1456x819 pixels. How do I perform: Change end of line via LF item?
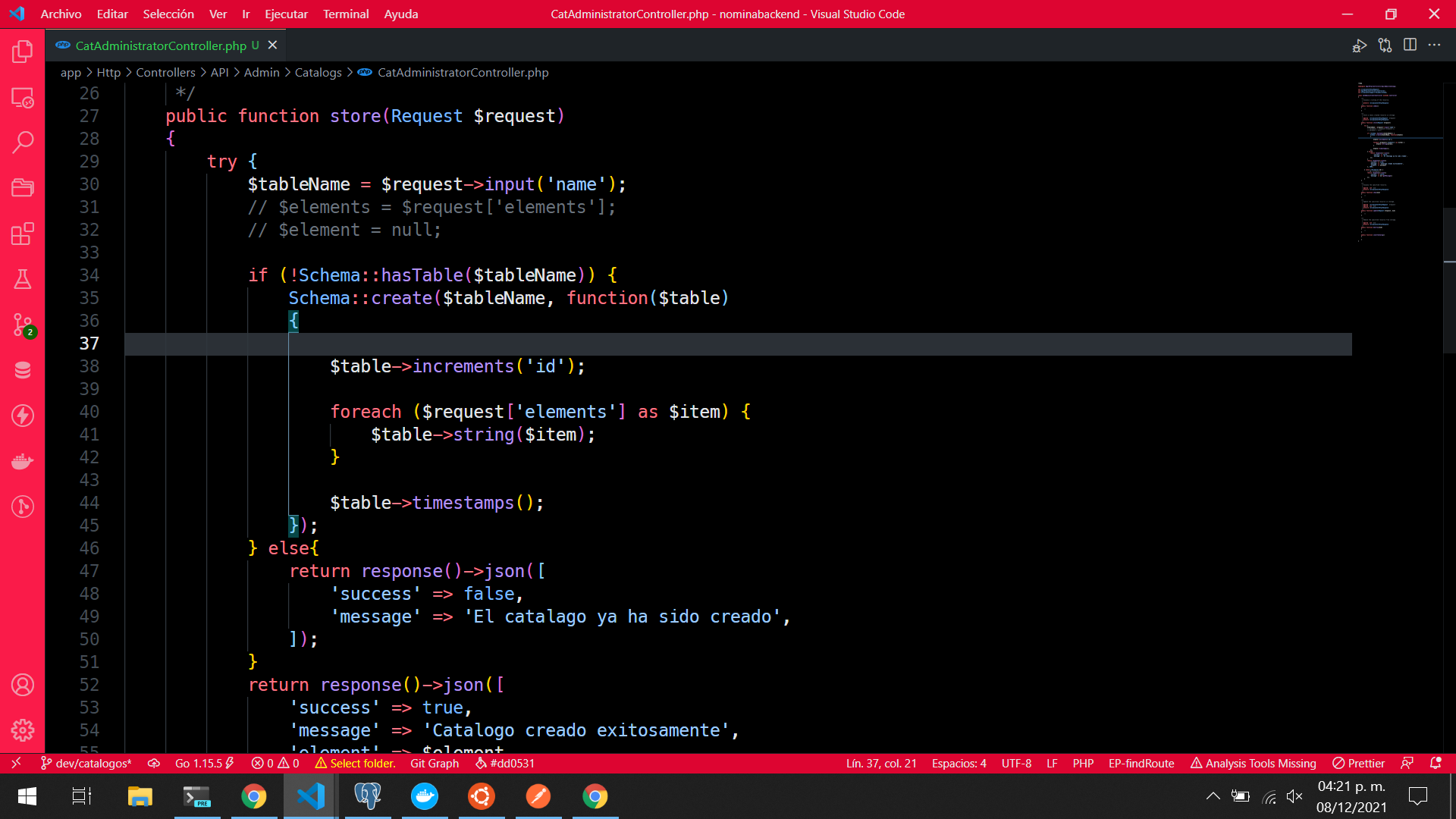point(1052,764)
